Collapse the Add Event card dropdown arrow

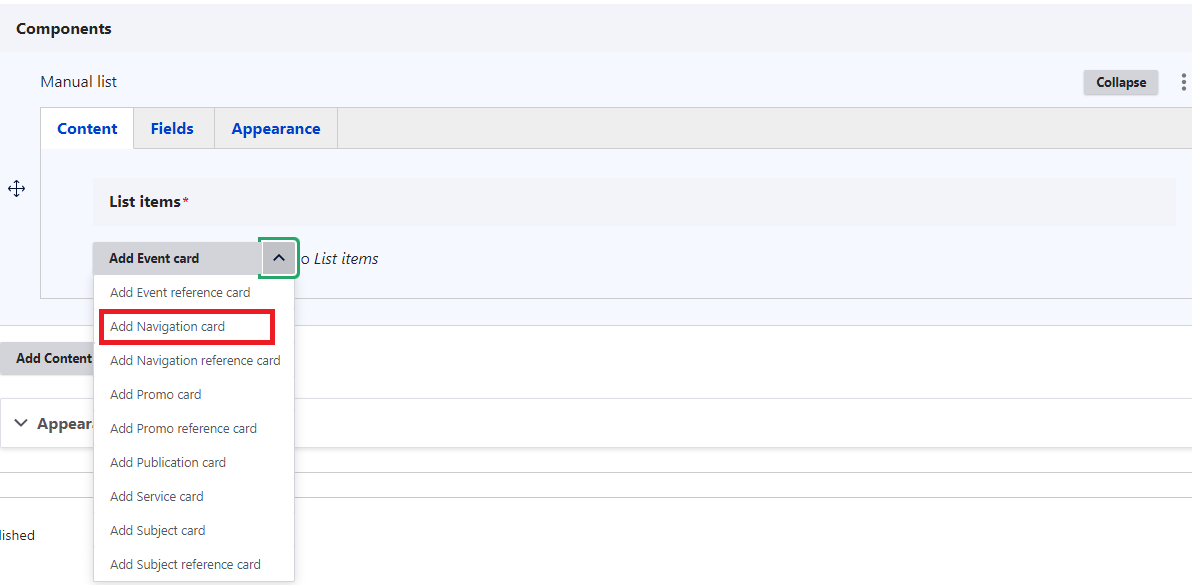(x=278, y=258)
